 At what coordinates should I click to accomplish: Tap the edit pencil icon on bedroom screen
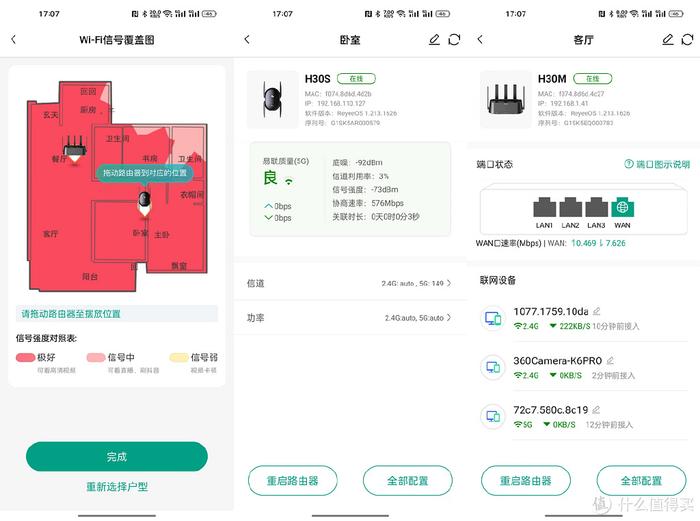[434, 39]
